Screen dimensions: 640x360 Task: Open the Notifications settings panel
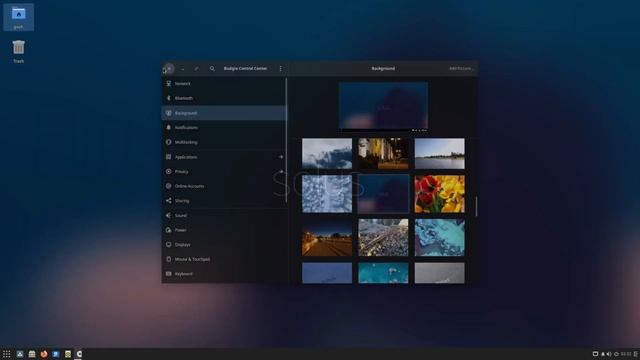click(x=224, y=128)
